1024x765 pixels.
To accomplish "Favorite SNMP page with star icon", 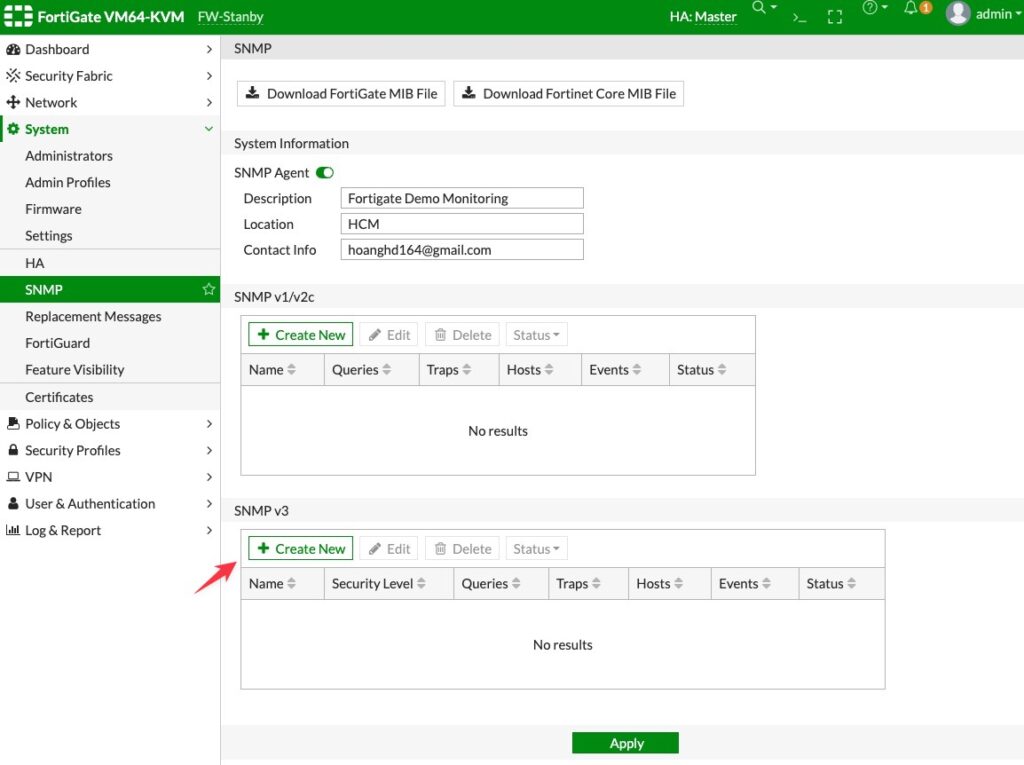I will coord(208,289).
